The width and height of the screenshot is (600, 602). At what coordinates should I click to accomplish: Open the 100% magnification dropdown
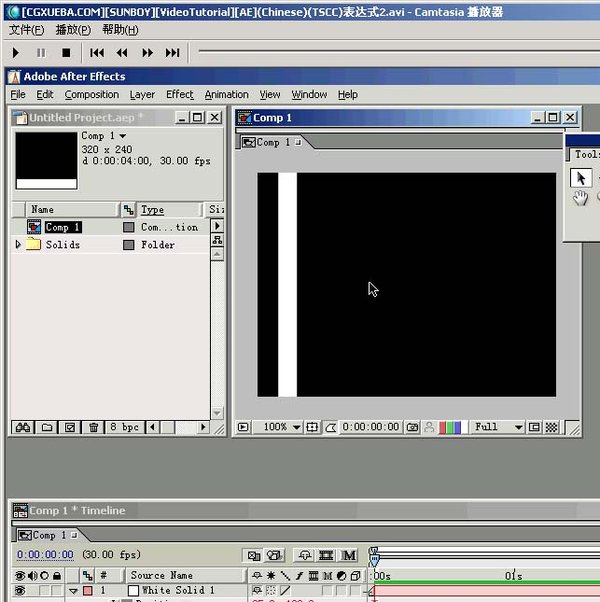(280, 427)
